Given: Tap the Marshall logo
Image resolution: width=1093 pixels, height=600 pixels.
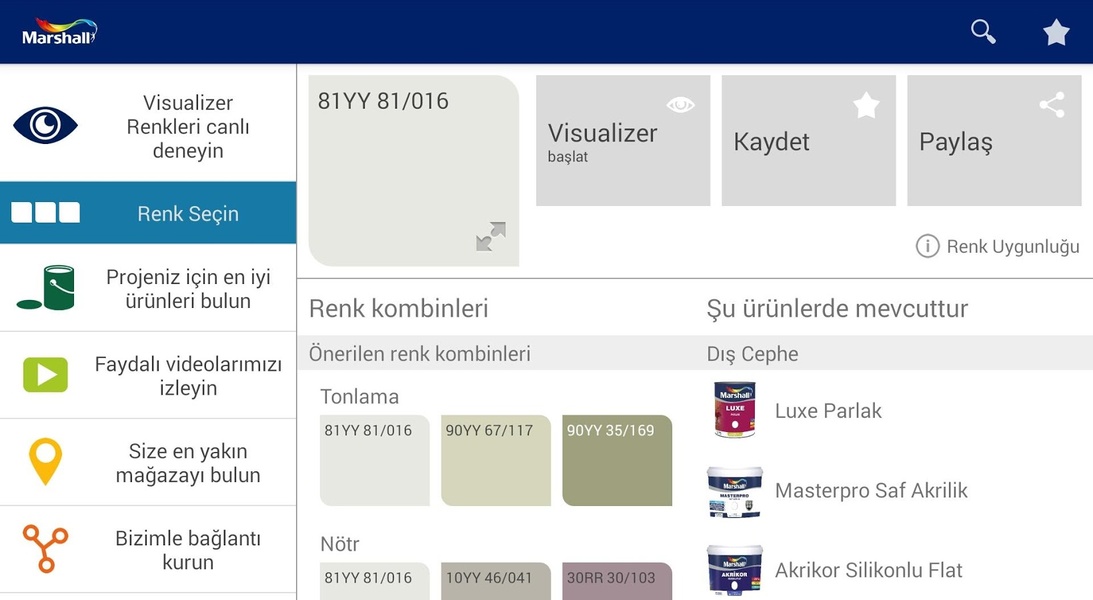Looking at the screenshot, I should coord(59,32).
